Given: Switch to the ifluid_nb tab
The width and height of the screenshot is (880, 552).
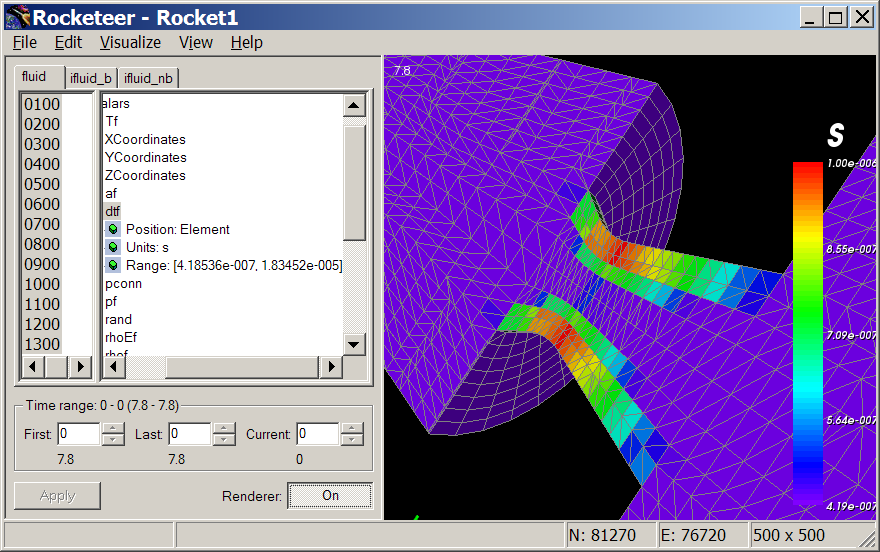Looking at the screenshot, I should pyautogui.click(x=148, y=79).
